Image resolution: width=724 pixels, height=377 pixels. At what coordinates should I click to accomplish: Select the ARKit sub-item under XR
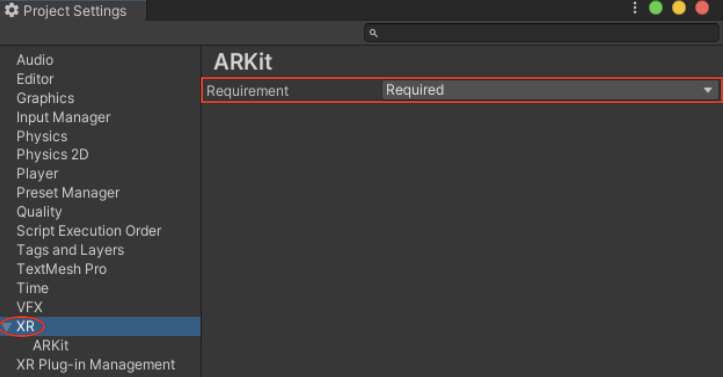[51, 345]
